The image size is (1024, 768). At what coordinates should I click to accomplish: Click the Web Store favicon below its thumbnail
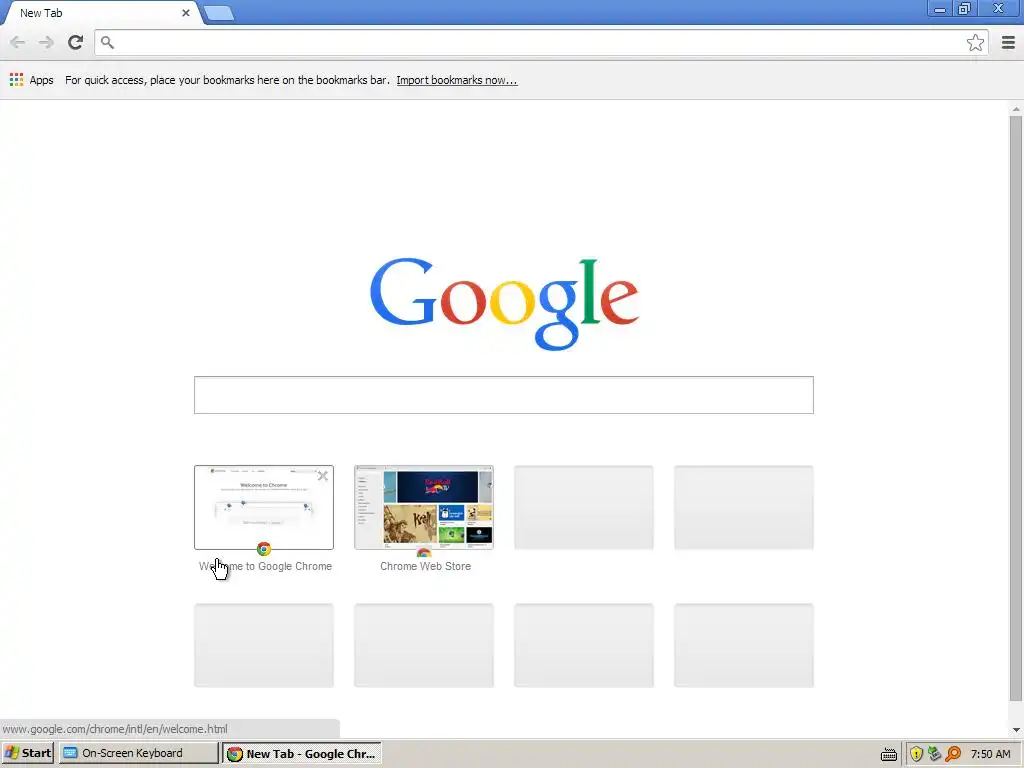click(x=424, y=552)
